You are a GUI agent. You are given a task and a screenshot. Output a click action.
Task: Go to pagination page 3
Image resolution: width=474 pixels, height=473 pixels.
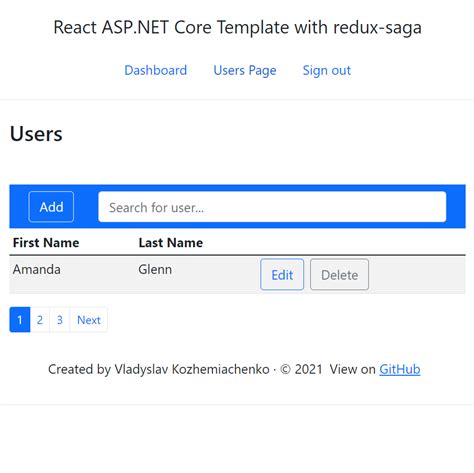coord(60,320)
